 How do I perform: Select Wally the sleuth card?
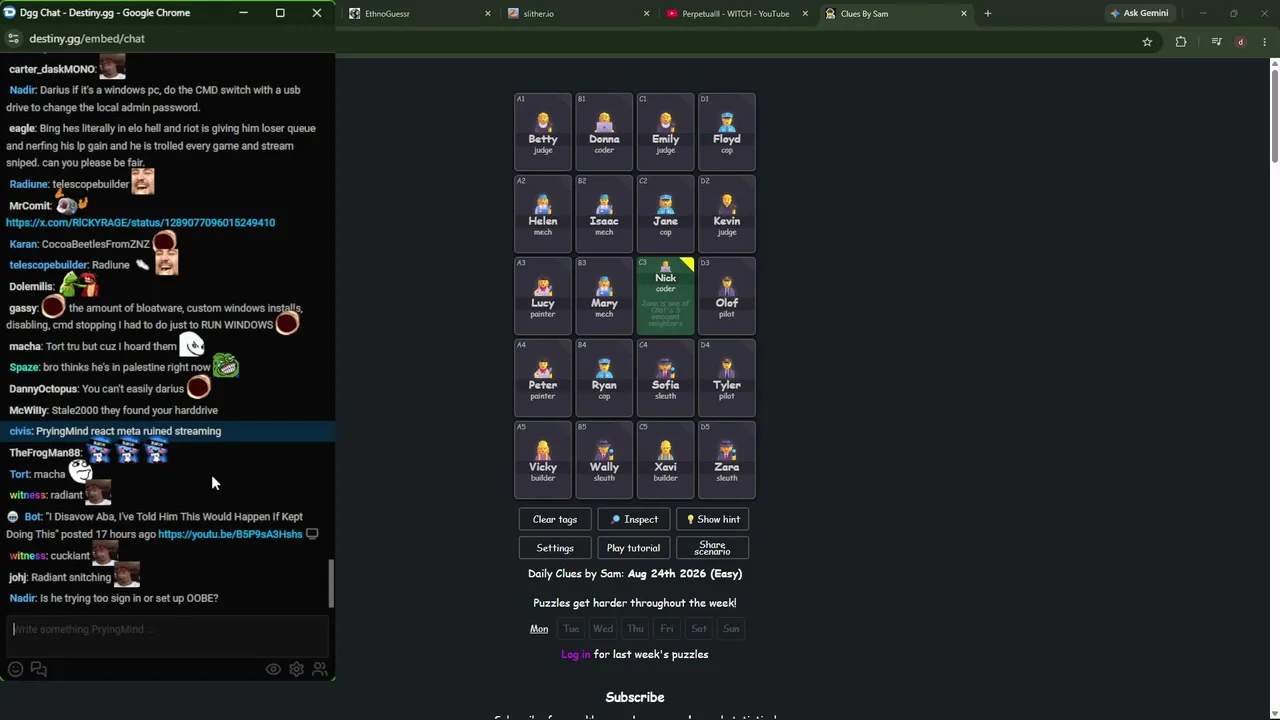coord(604,459)
